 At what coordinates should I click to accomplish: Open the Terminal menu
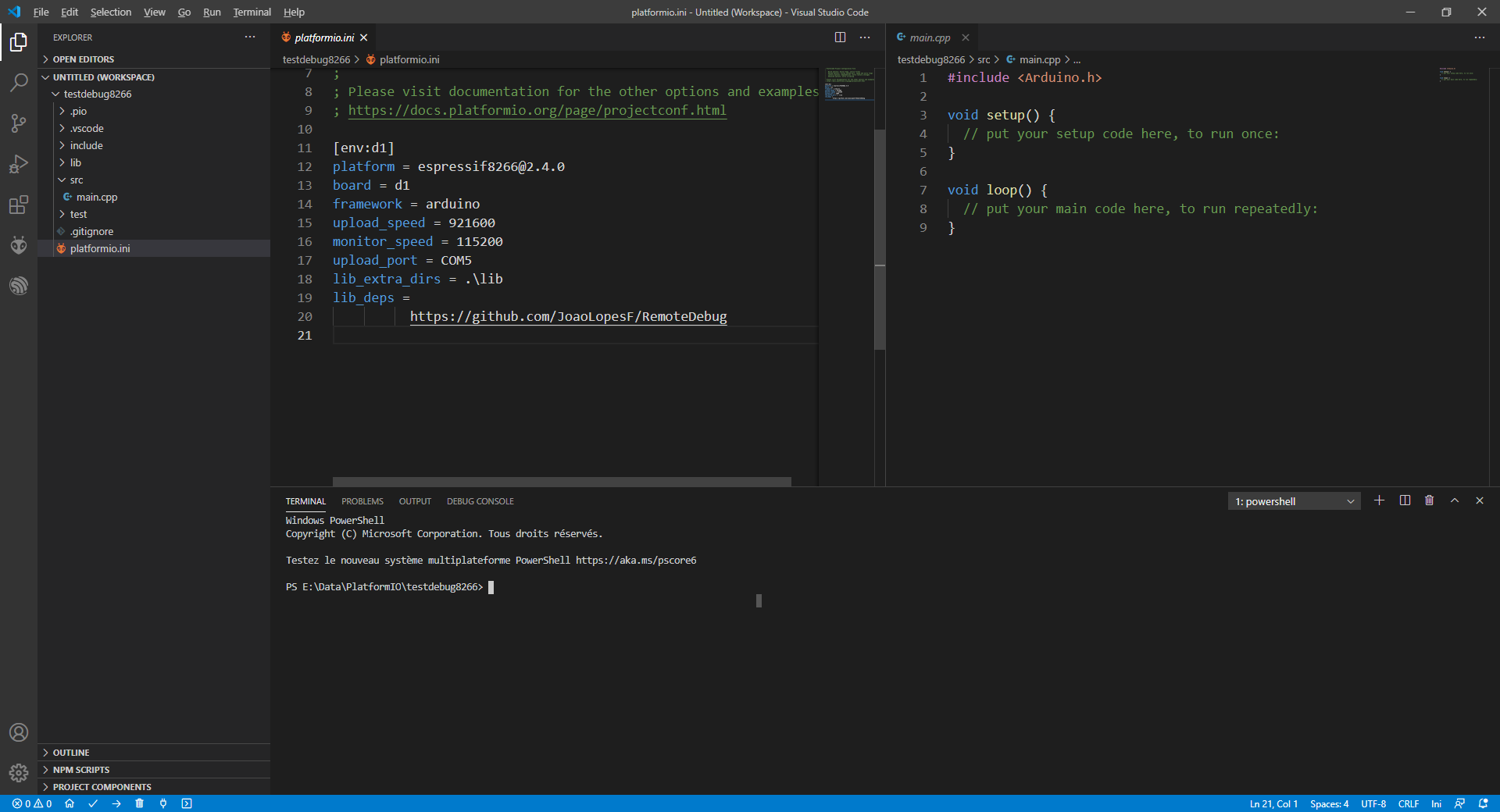pyautogui.click(x=252, y=12)
